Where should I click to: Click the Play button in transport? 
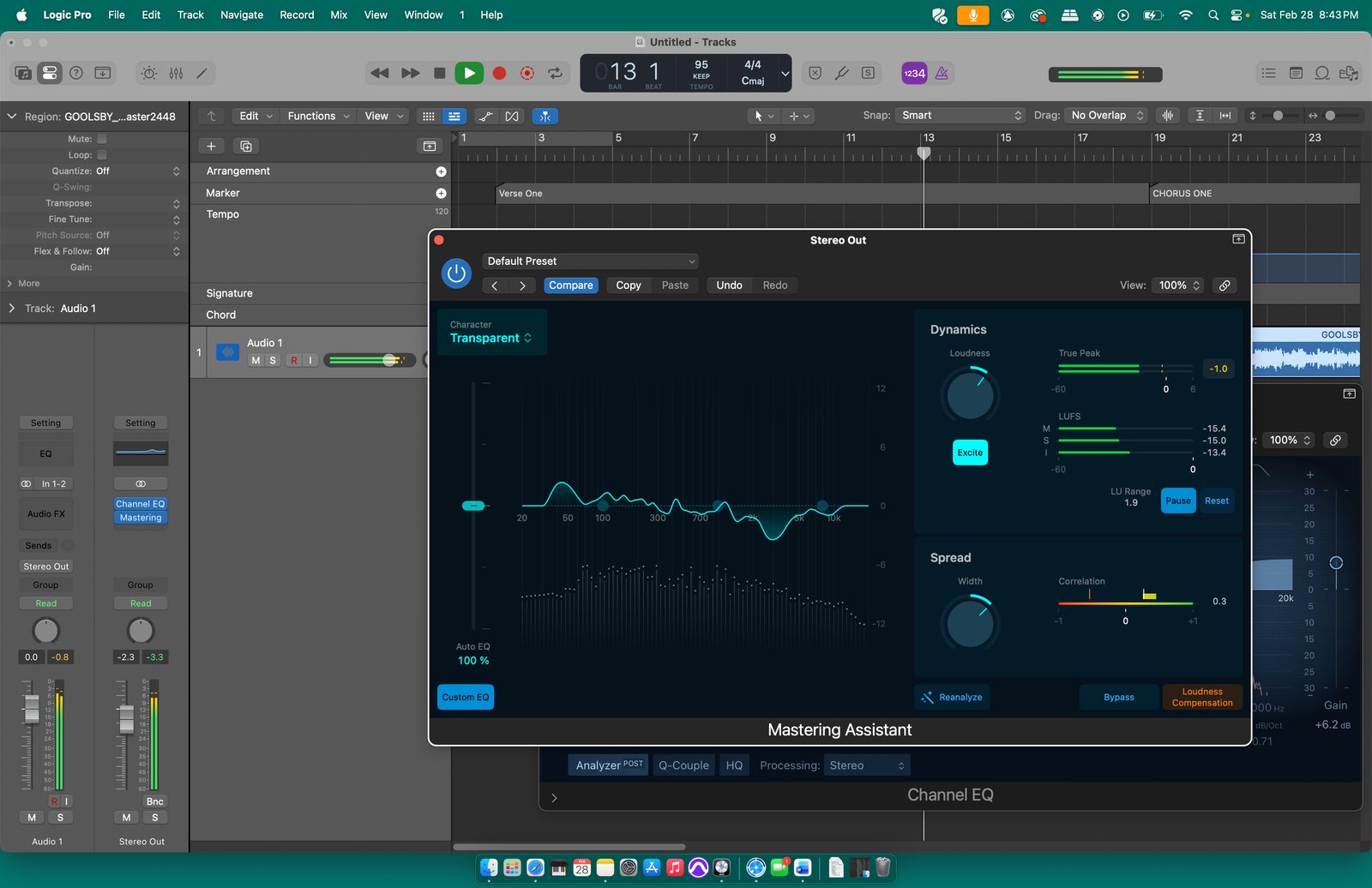[469, 74]
